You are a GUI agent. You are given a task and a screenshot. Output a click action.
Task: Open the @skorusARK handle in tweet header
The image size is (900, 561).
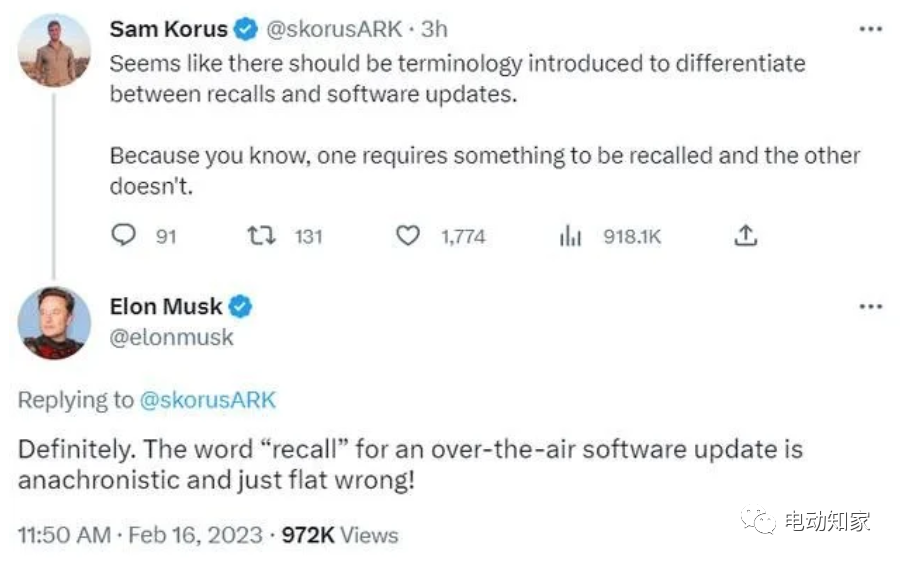(334, 29)
